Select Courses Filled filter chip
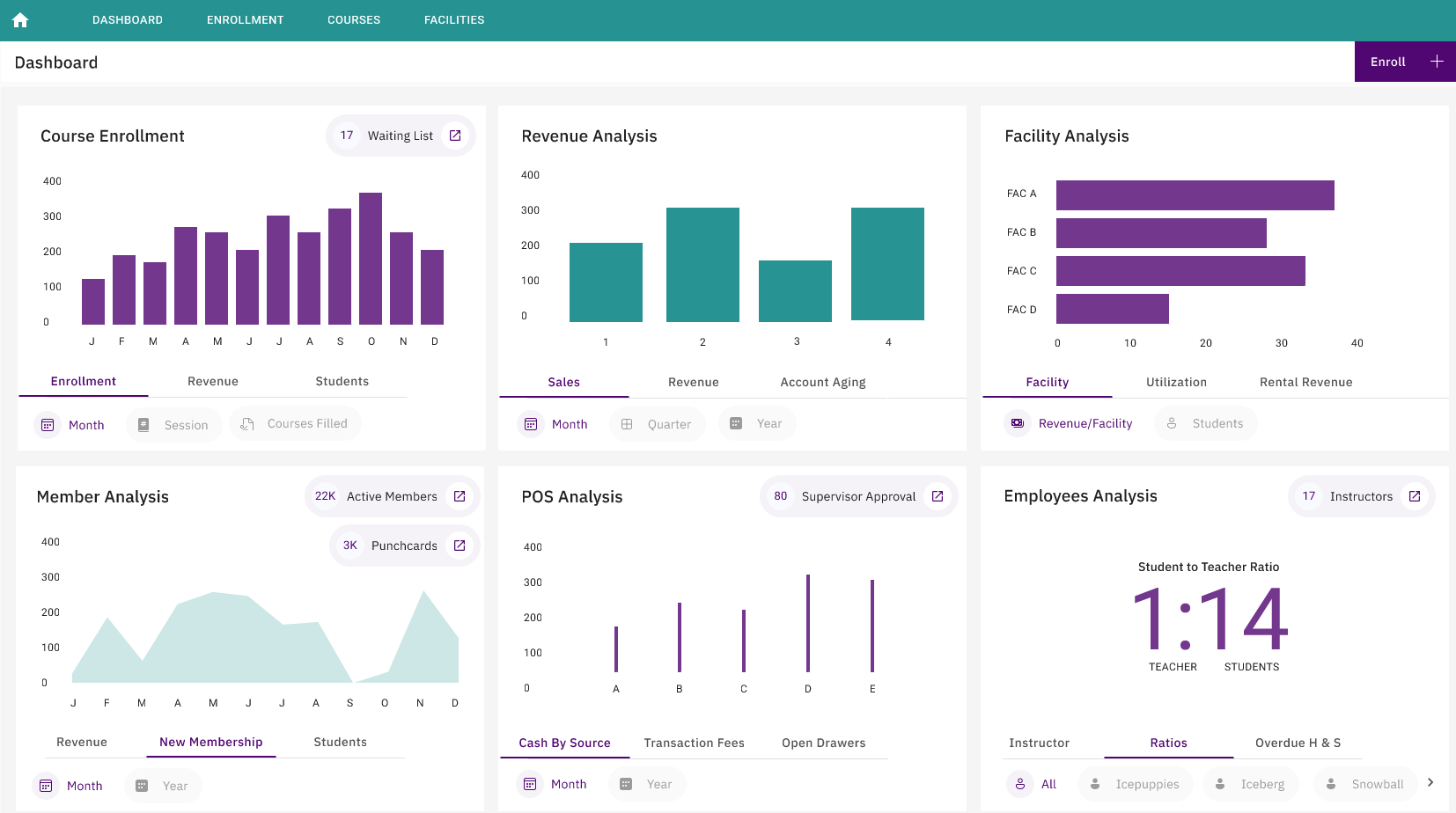 coord(295,423)
